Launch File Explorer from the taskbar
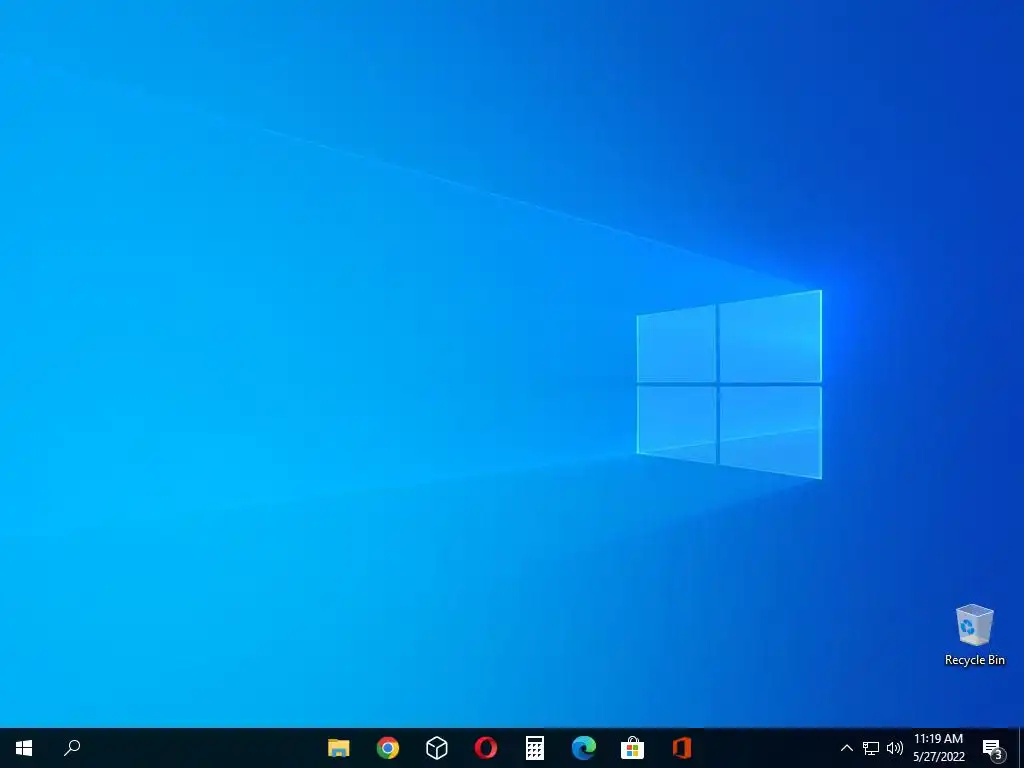 click(338, 748)
